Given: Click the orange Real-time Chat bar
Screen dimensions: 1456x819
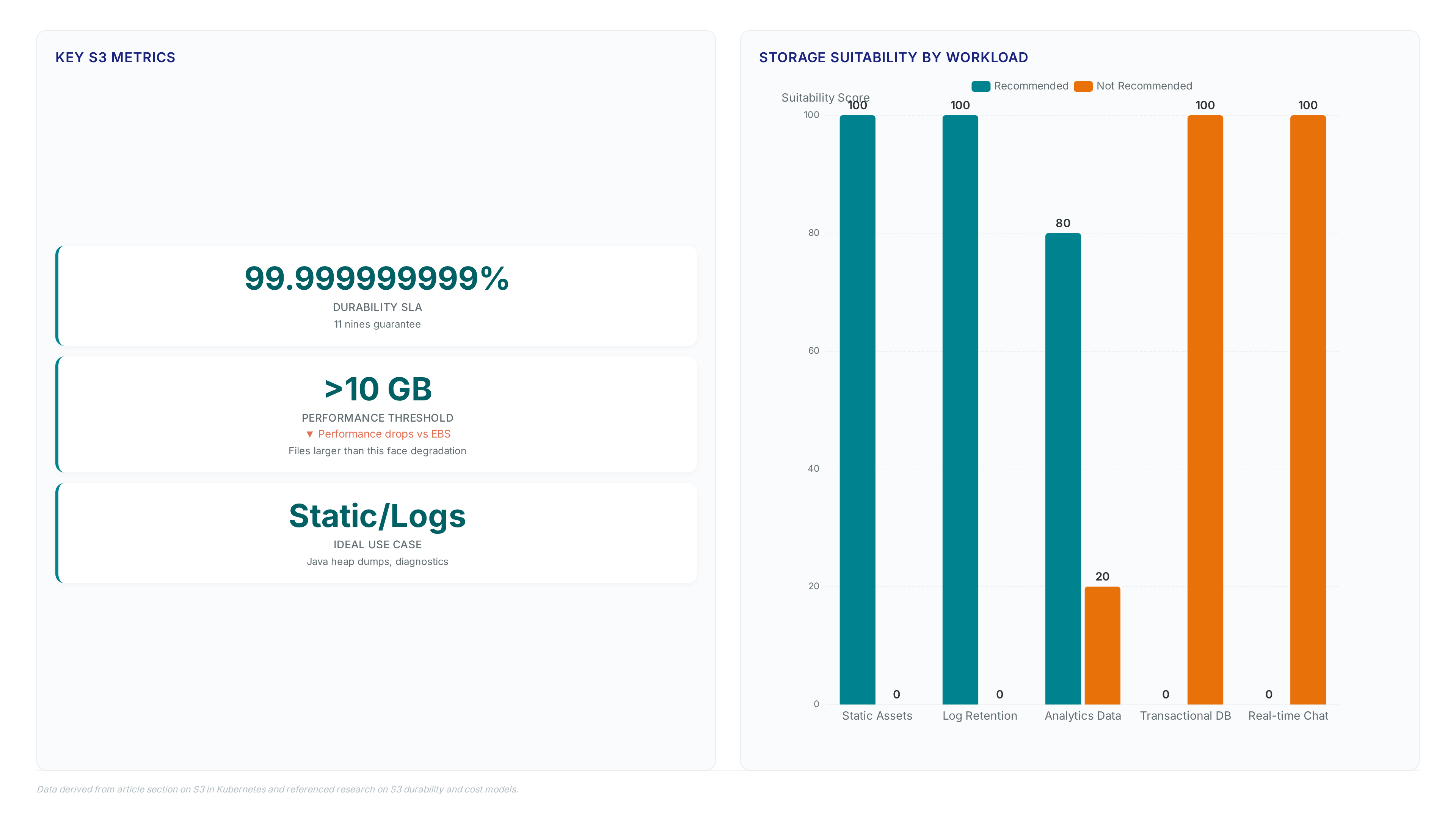Looking at the screenshot, I should point(1308,410).
